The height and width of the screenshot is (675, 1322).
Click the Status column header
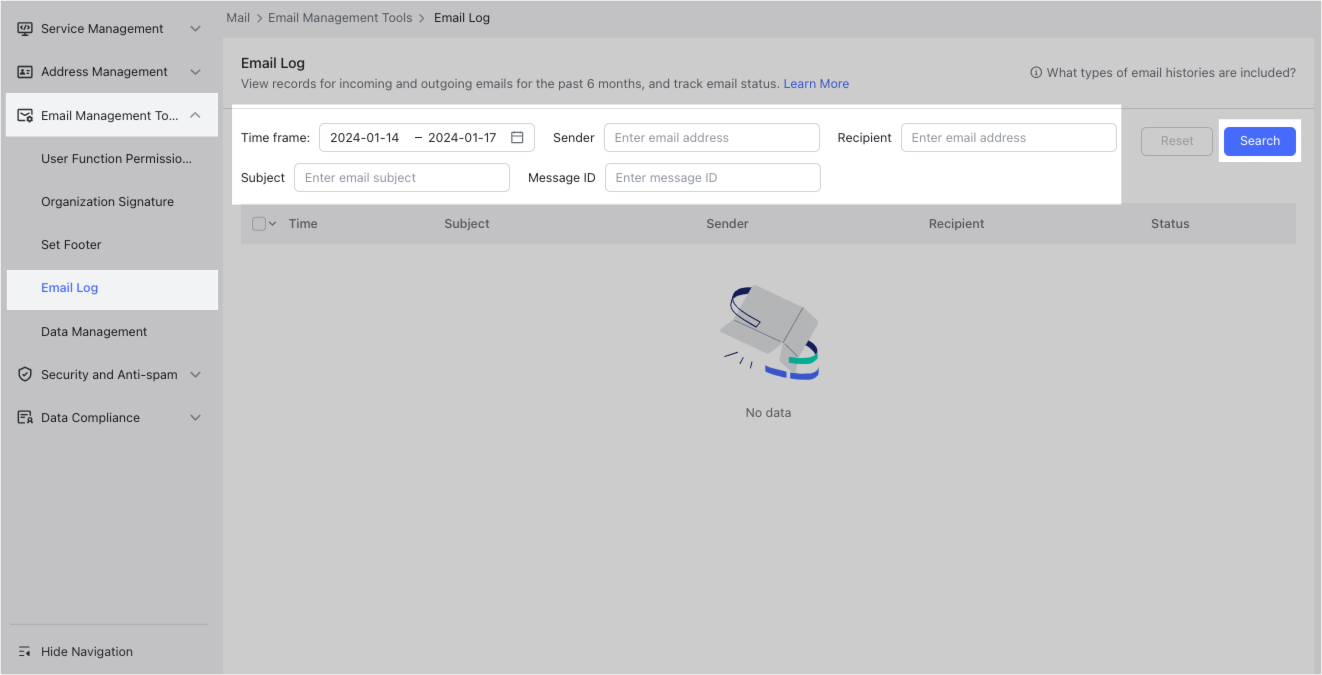(x=1170, y=224)
